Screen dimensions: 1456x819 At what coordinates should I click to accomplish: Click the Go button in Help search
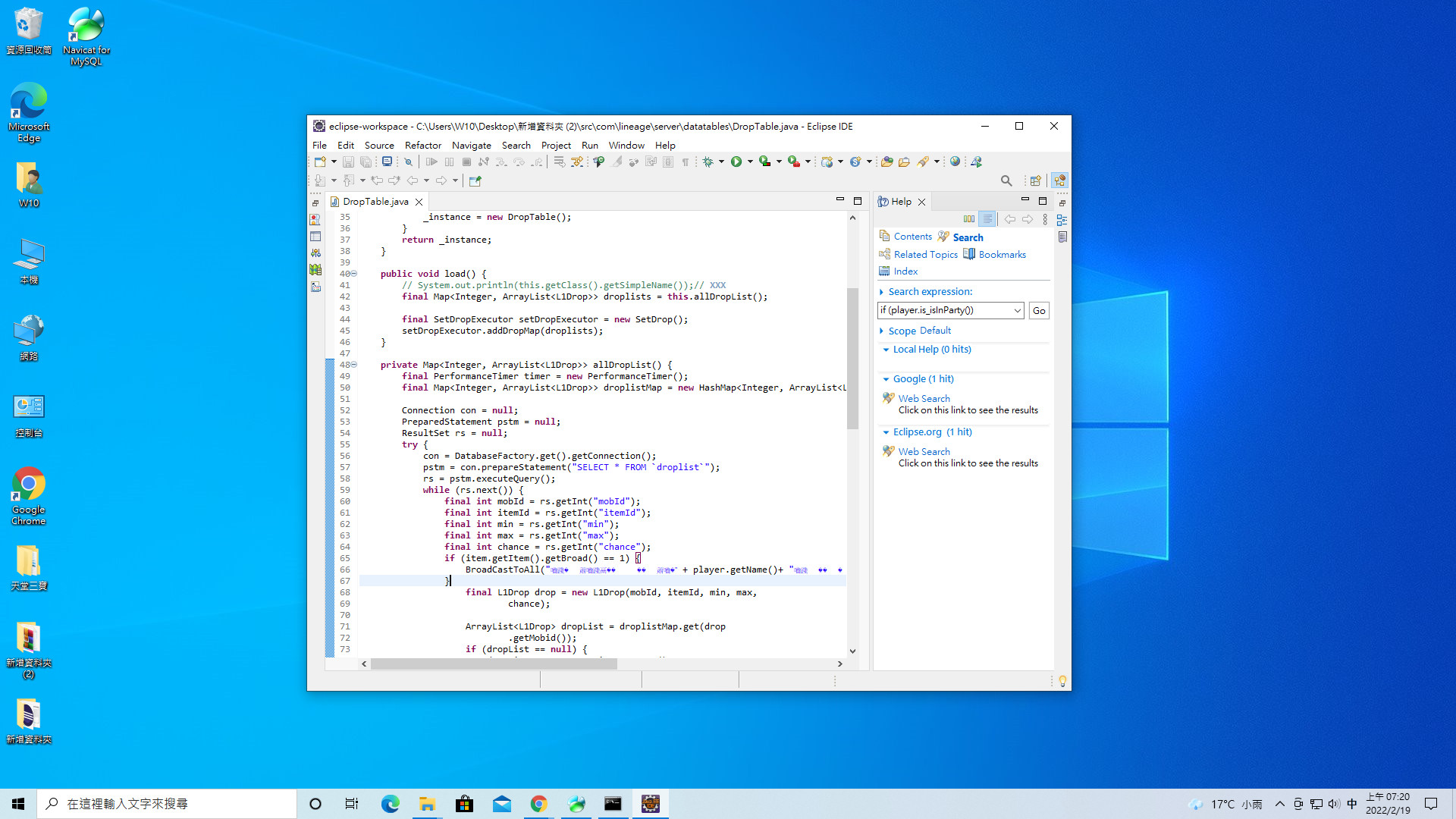click(x=1039, y=310)
